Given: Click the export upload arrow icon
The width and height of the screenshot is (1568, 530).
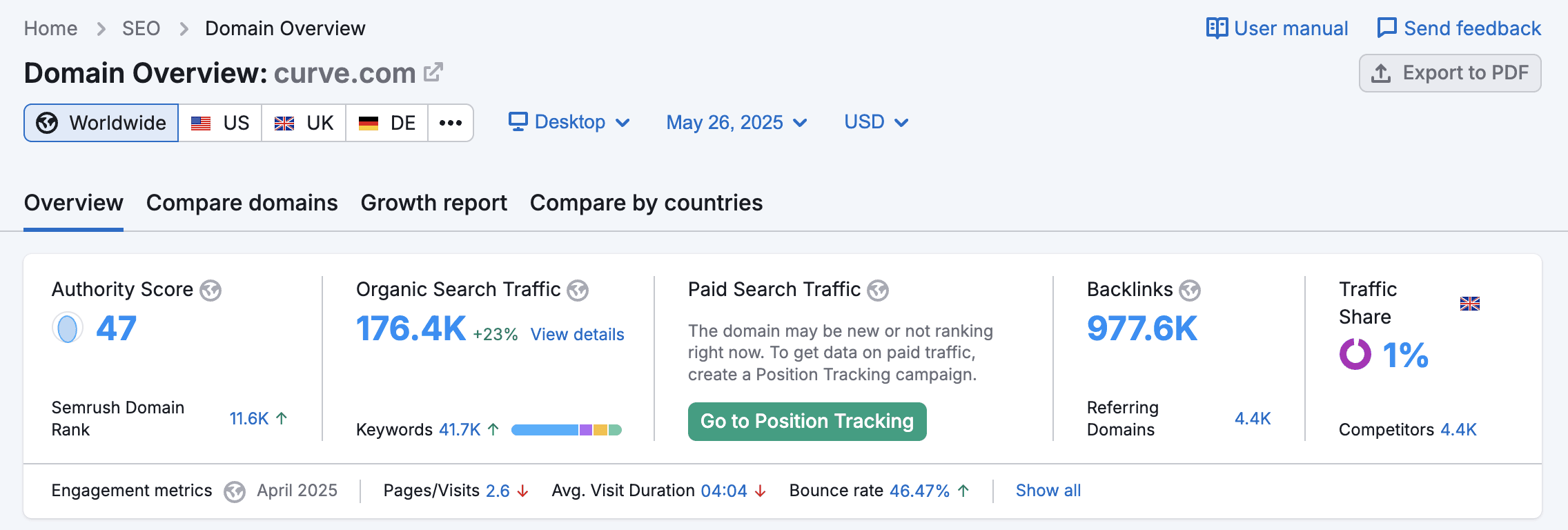Looking at the screenshot, I should click(1381, 73).
